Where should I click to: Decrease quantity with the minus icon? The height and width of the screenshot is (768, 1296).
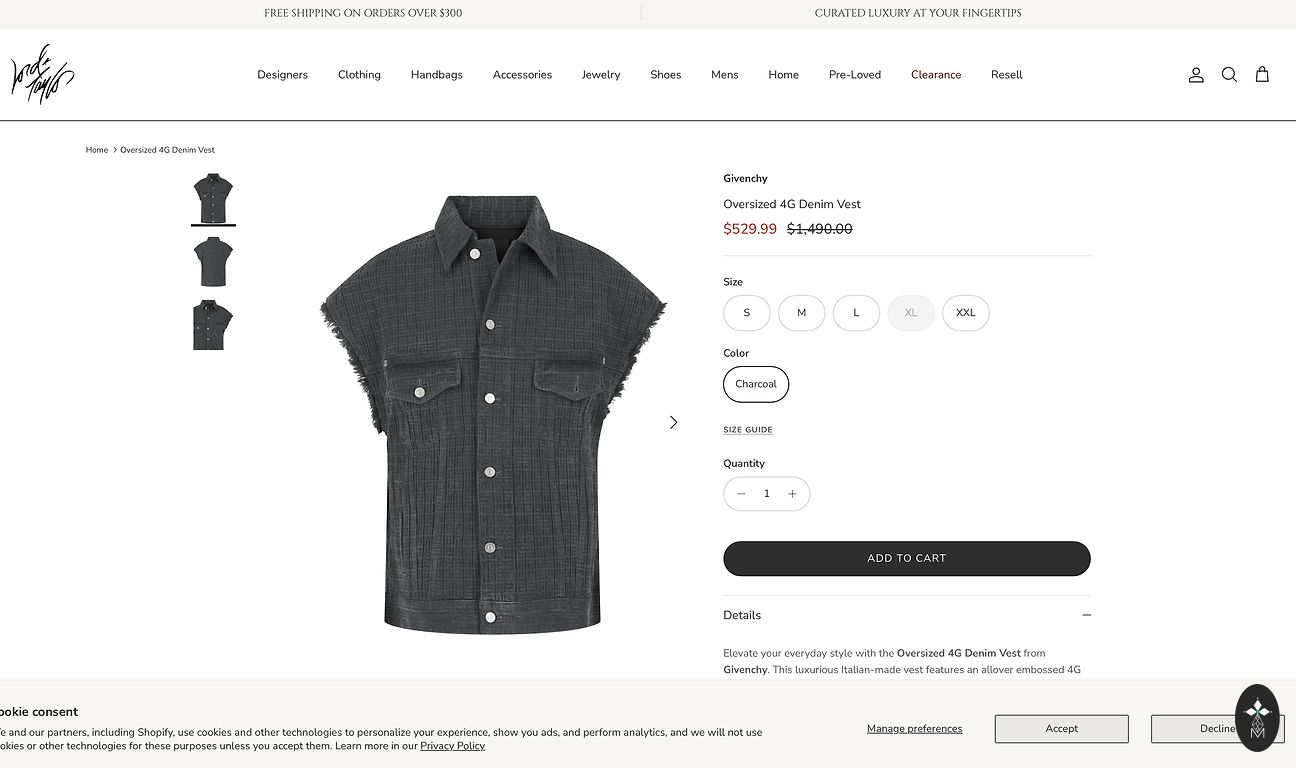tap(741, 494)
